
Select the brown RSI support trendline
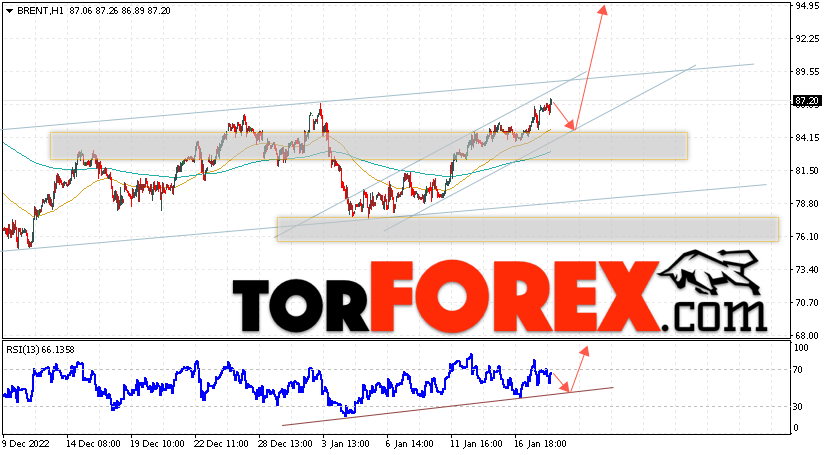[448, 406]
